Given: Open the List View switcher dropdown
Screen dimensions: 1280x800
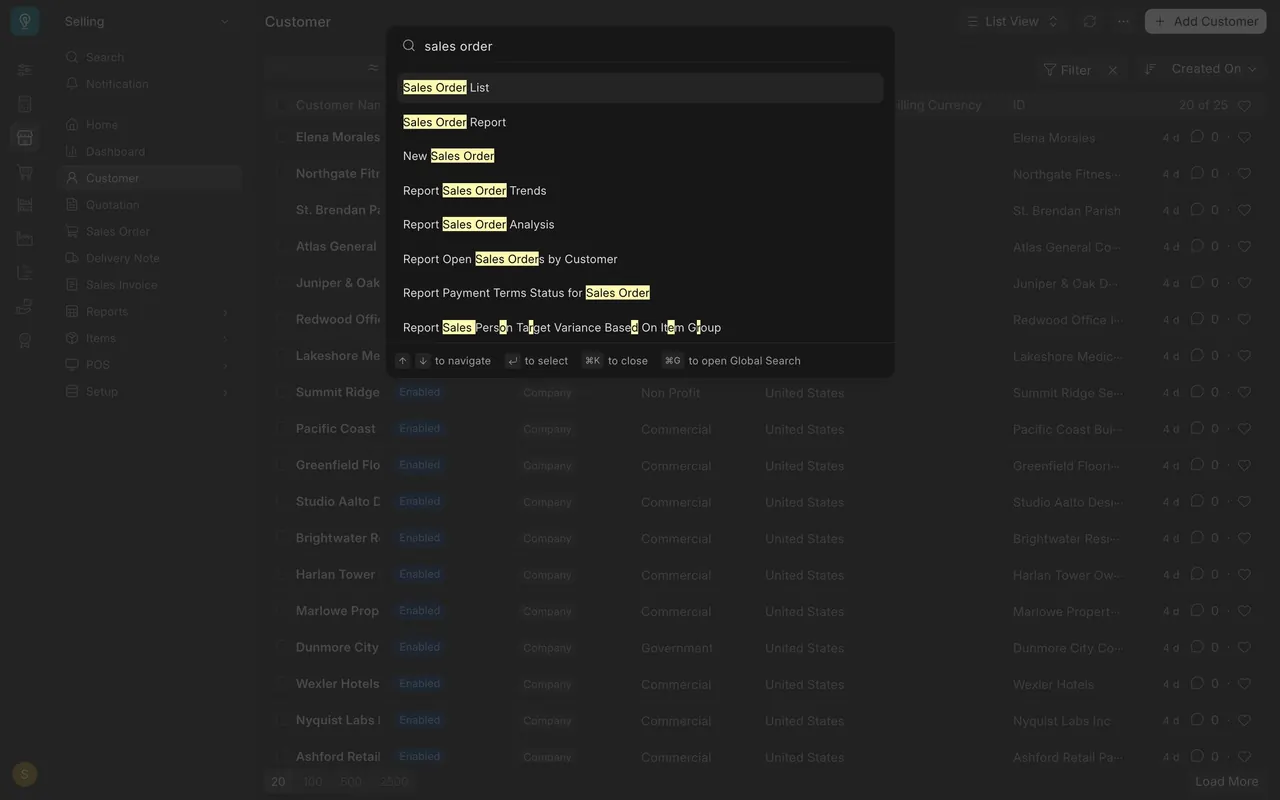Looking at the screenshot, I should 1012,21.
